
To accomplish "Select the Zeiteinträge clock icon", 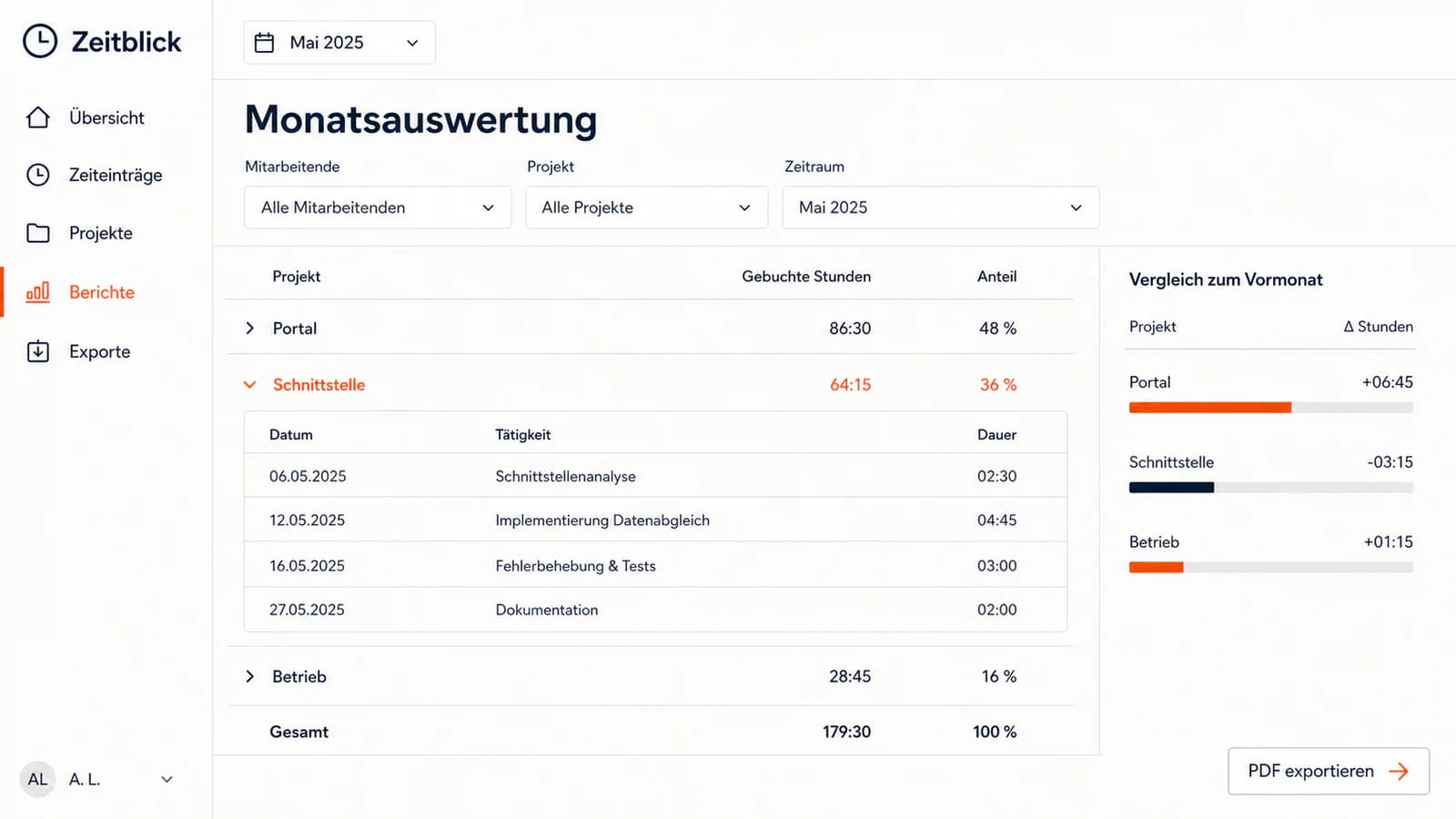I will pyautogui.click(x=38, y=175).
